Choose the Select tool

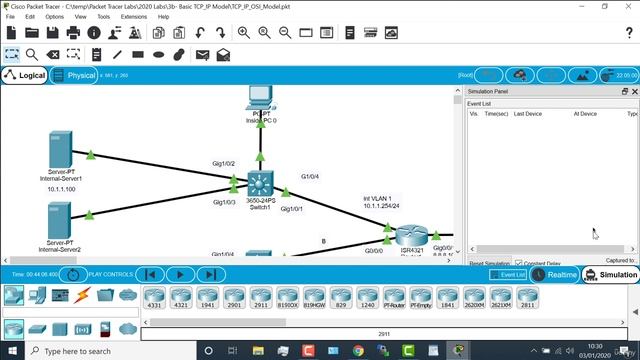click(11, 54)
